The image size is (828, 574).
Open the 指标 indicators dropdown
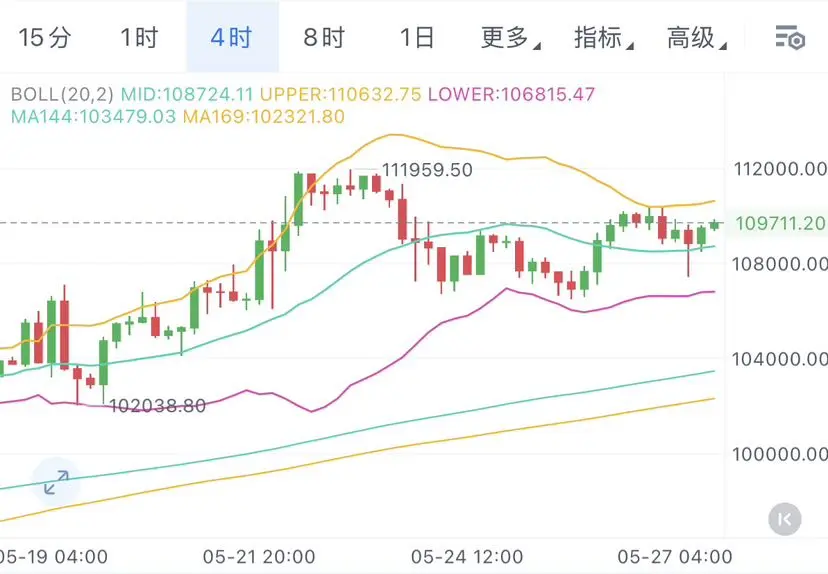coord(604,37)
